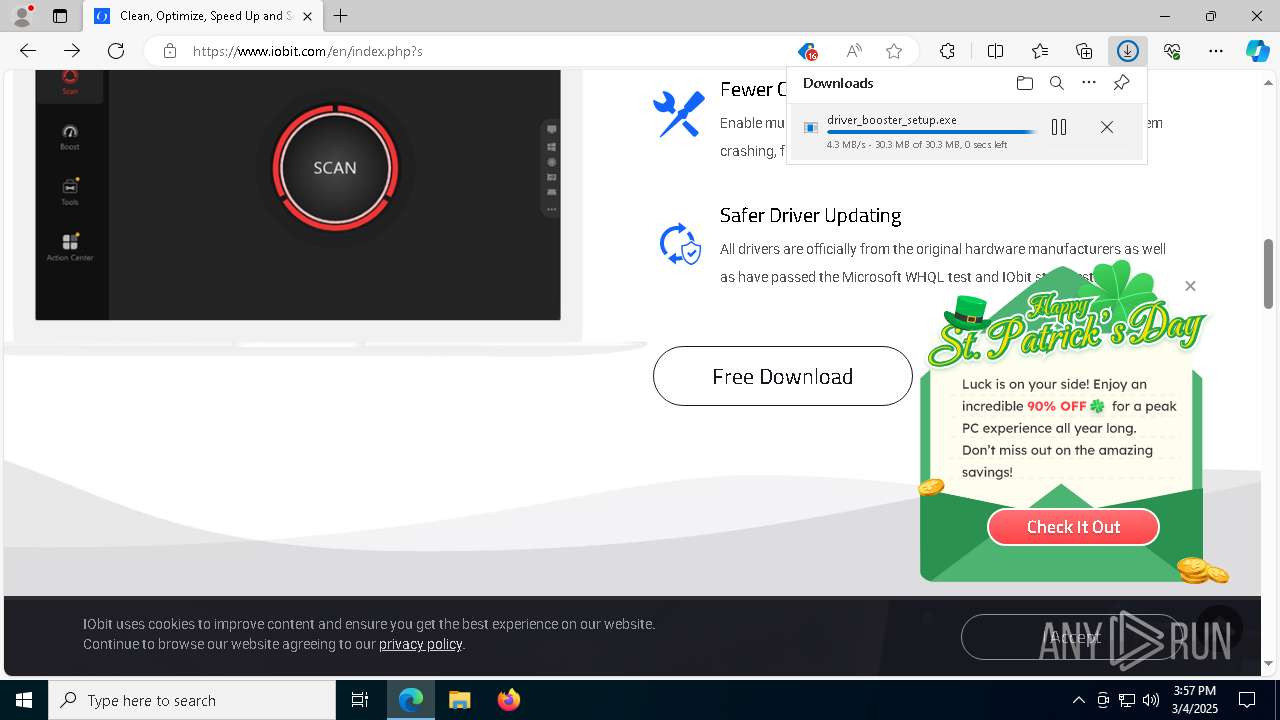Open the shopping coupons icon in address bar
This screenshot has height=720, width=1280.
point(807,51)
